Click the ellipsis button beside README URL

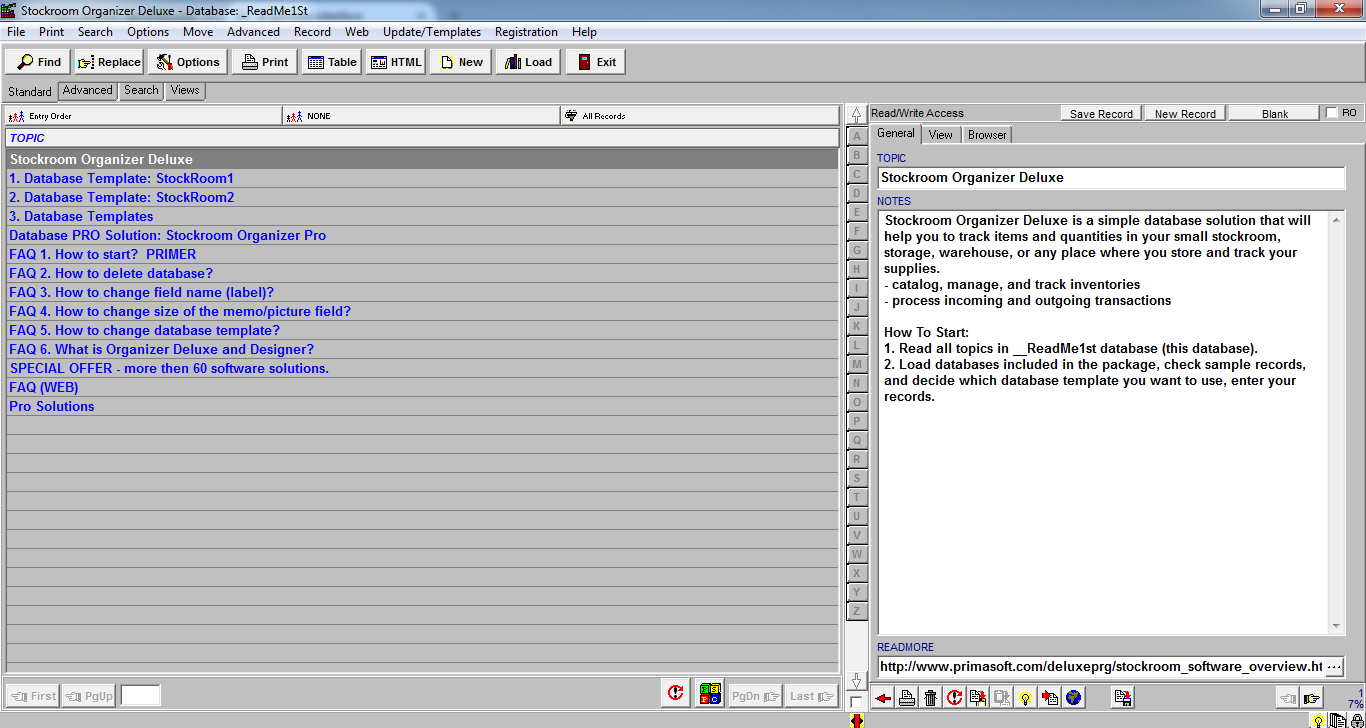click(x=1334, y=666)
